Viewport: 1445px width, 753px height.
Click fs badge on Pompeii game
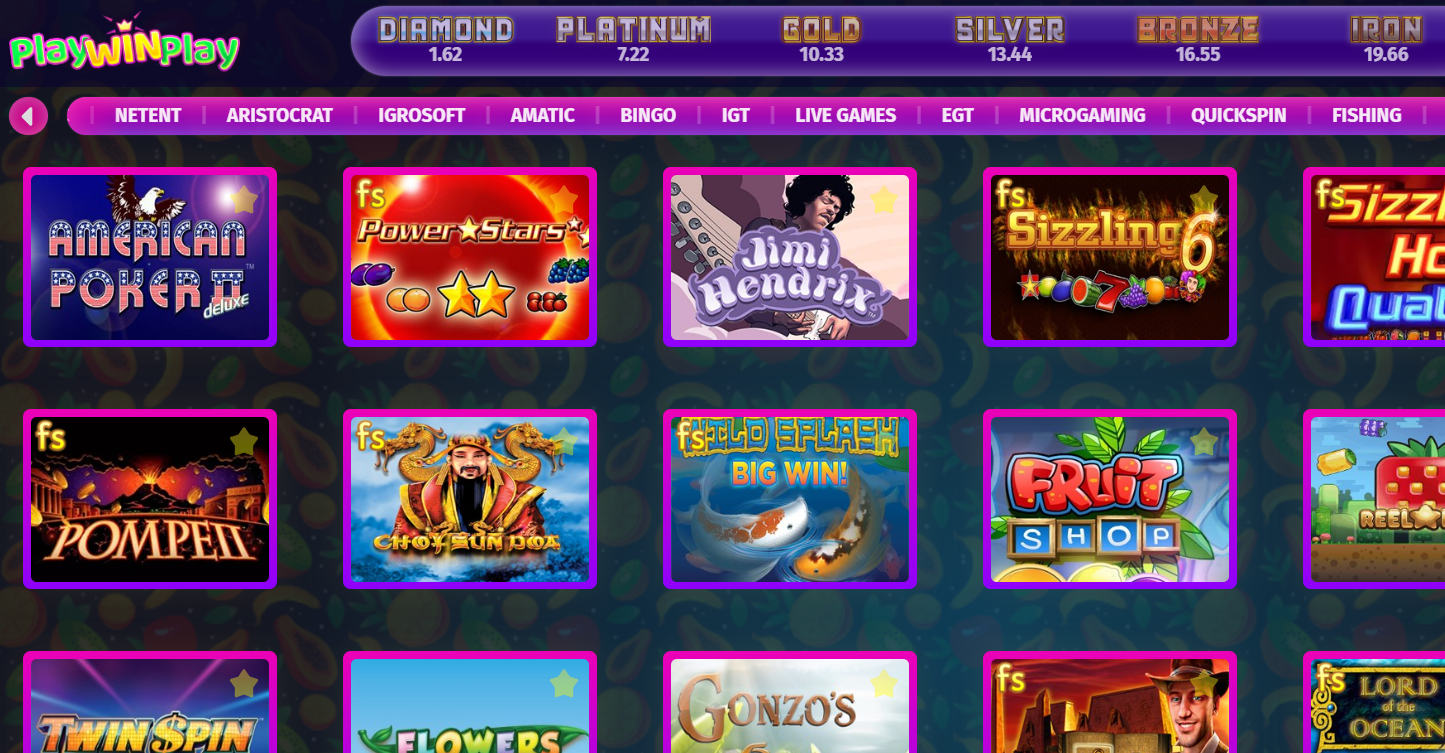click(x=51, y=436)
